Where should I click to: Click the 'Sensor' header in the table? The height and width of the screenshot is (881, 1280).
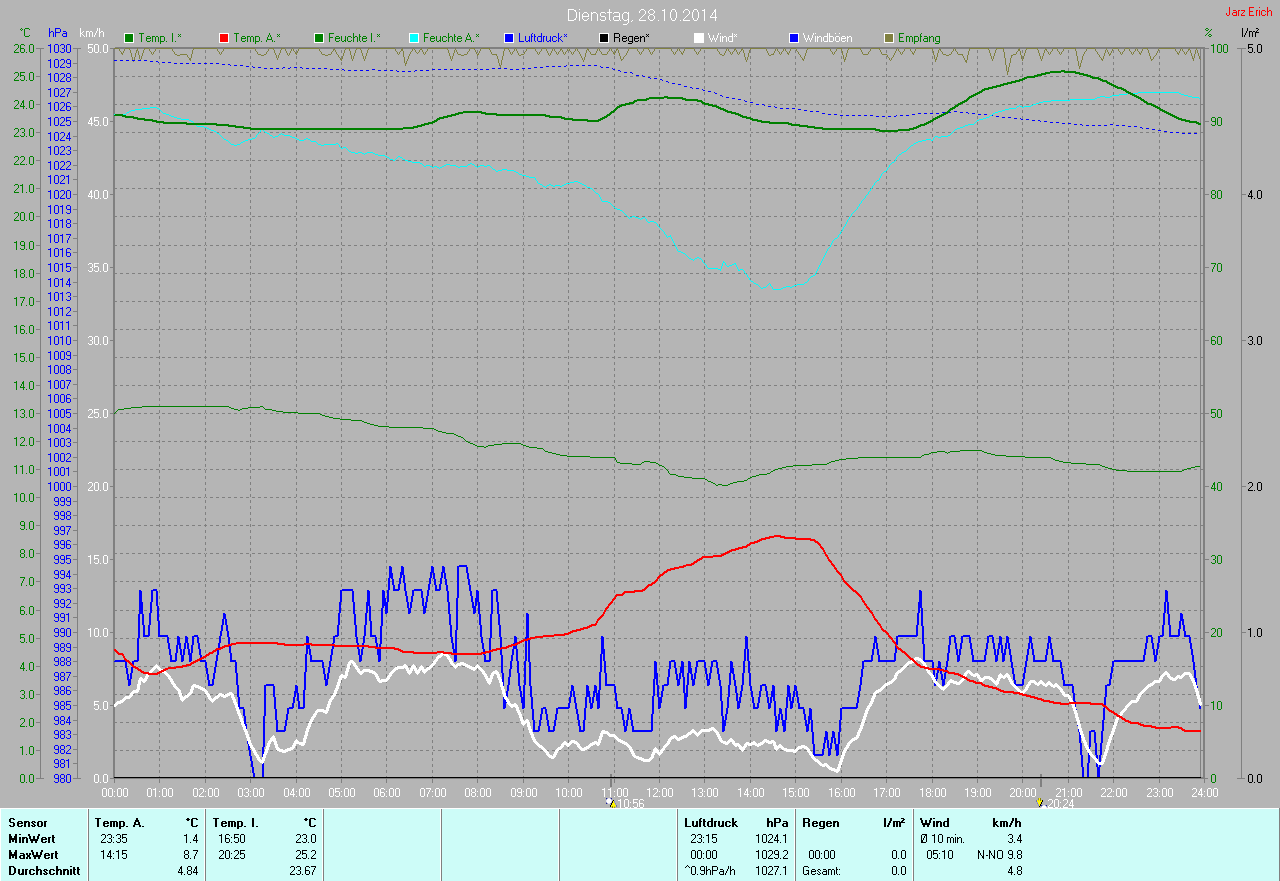(x=27, y=823)
